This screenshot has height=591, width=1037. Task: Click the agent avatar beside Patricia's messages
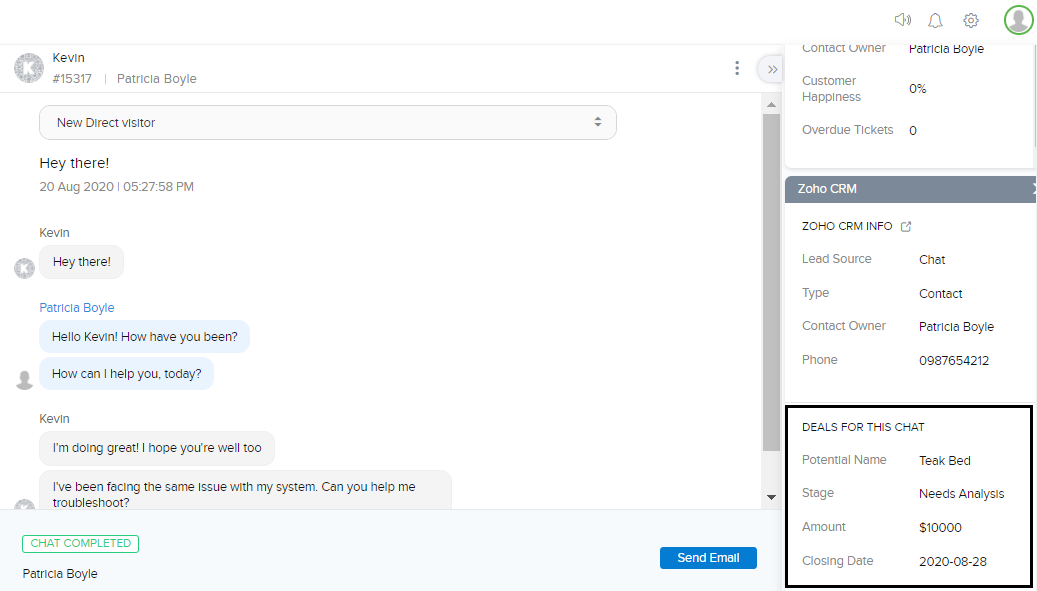coord(25,379)
